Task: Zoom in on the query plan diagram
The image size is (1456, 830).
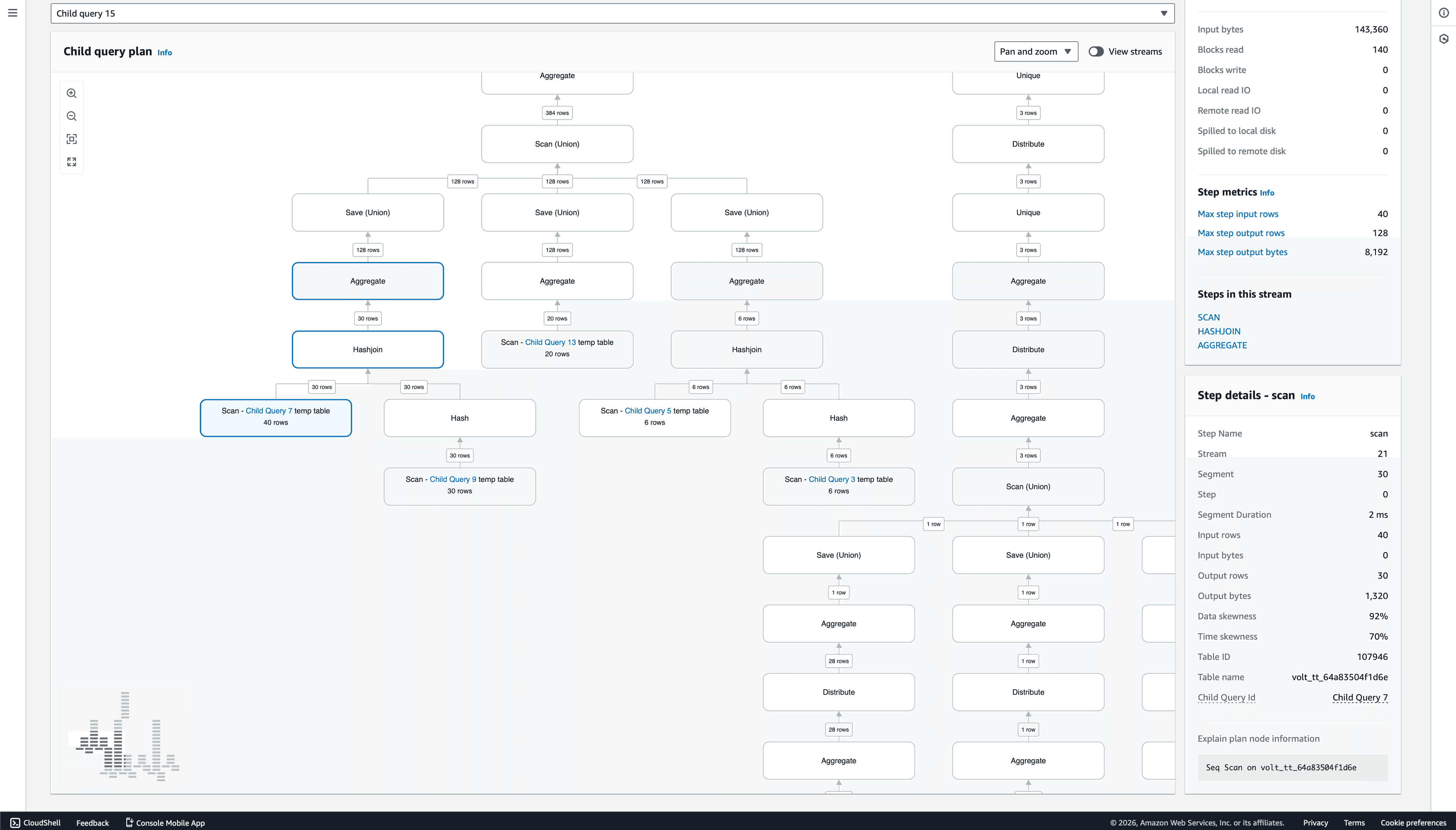Action: (x=72, y=93)
